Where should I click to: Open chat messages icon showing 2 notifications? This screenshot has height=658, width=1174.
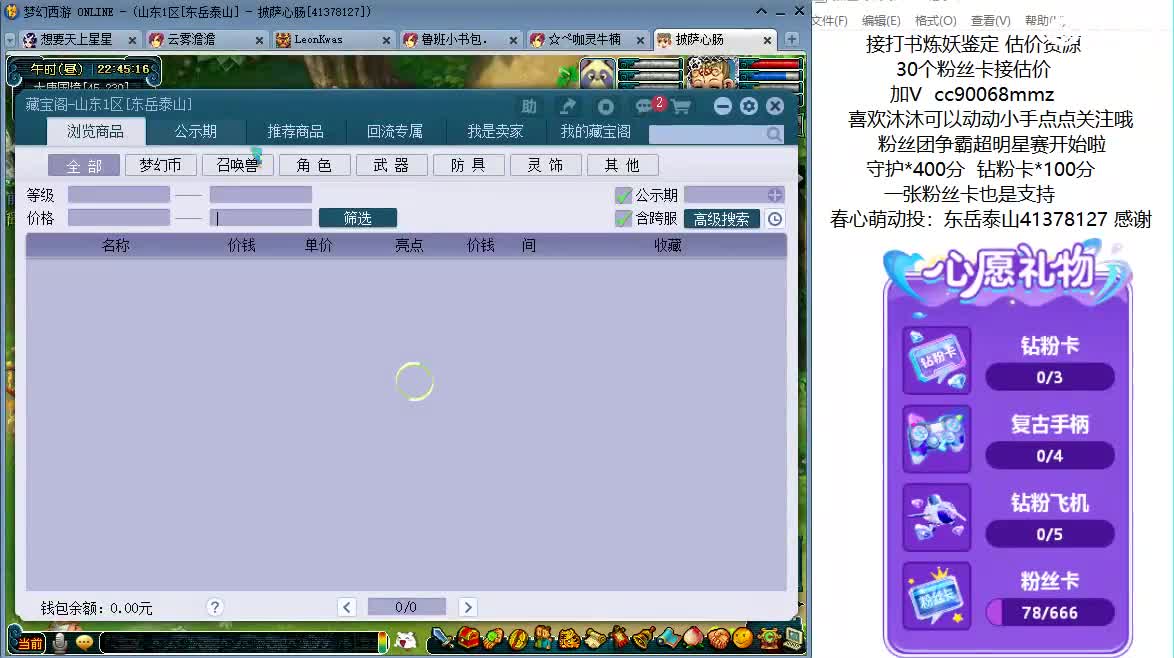(644, 106)
